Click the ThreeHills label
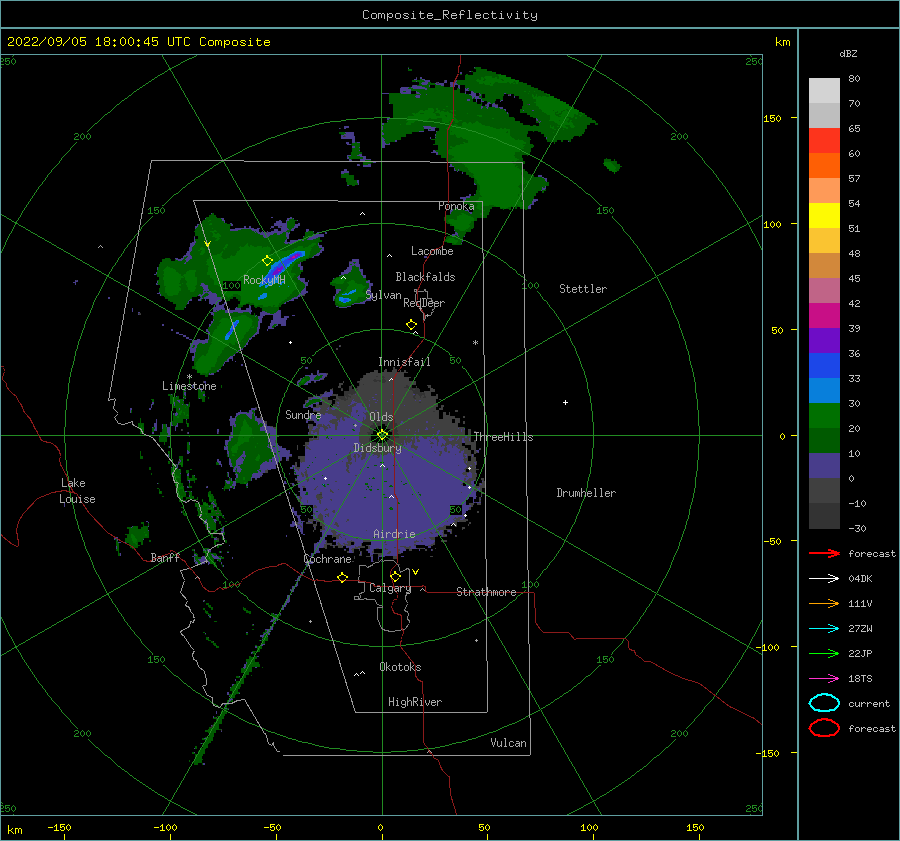This screenshot has height=841, width=900. point(503,437)
